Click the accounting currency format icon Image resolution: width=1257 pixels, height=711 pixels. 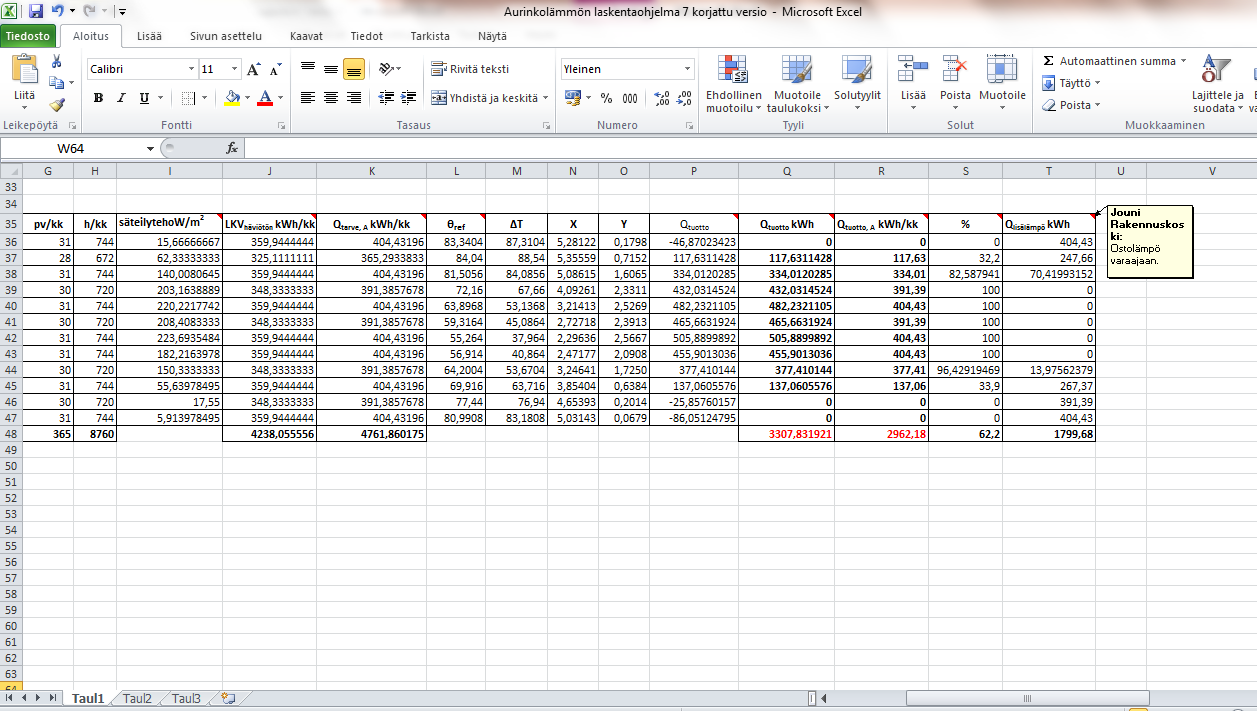(x=572, y=98)
